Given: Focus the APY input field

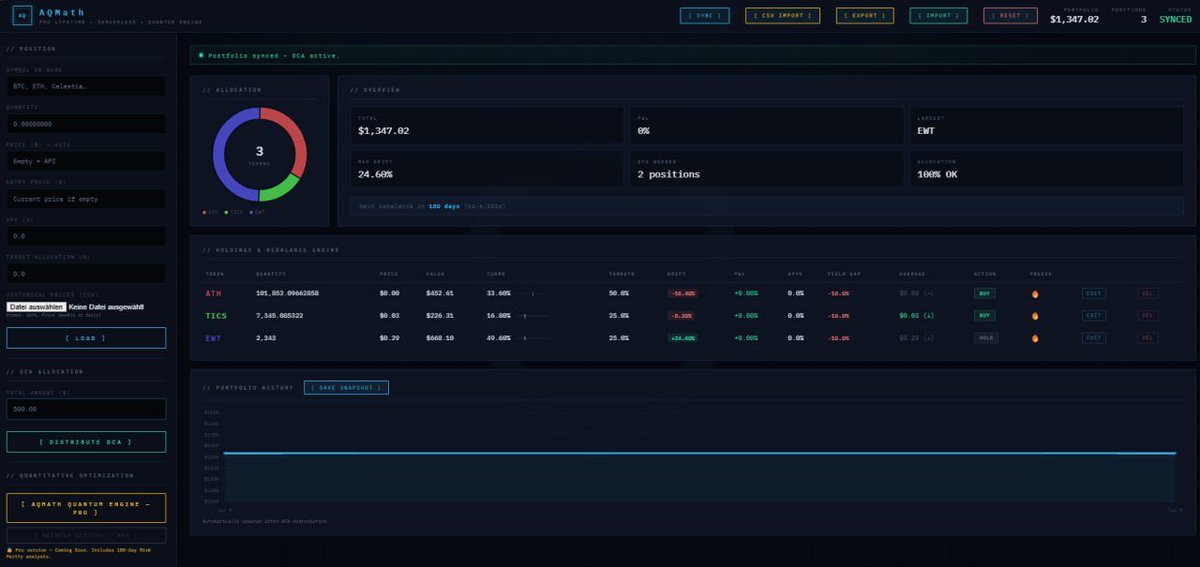Looking at the screenshot, I should click(86, 236).
